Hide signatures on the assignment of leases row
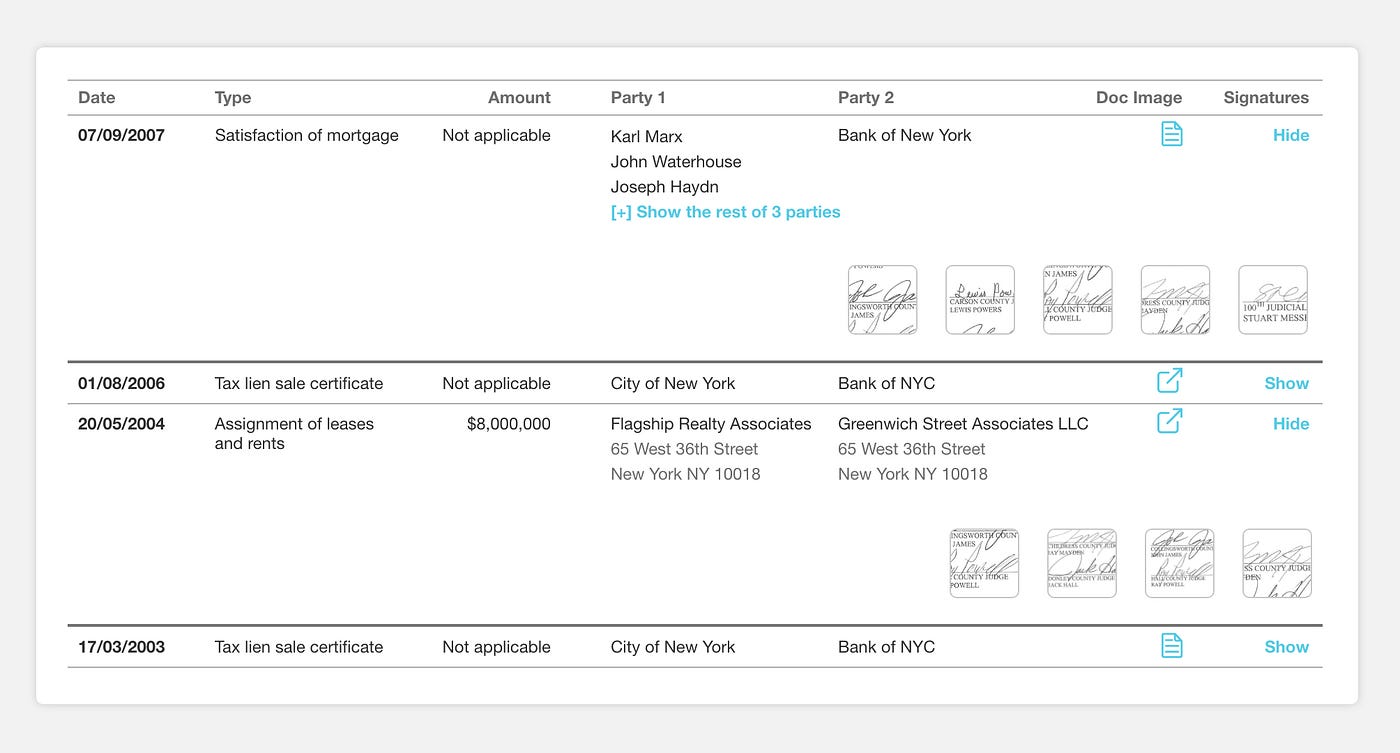1400x753 pixels. click(1291, 423)
